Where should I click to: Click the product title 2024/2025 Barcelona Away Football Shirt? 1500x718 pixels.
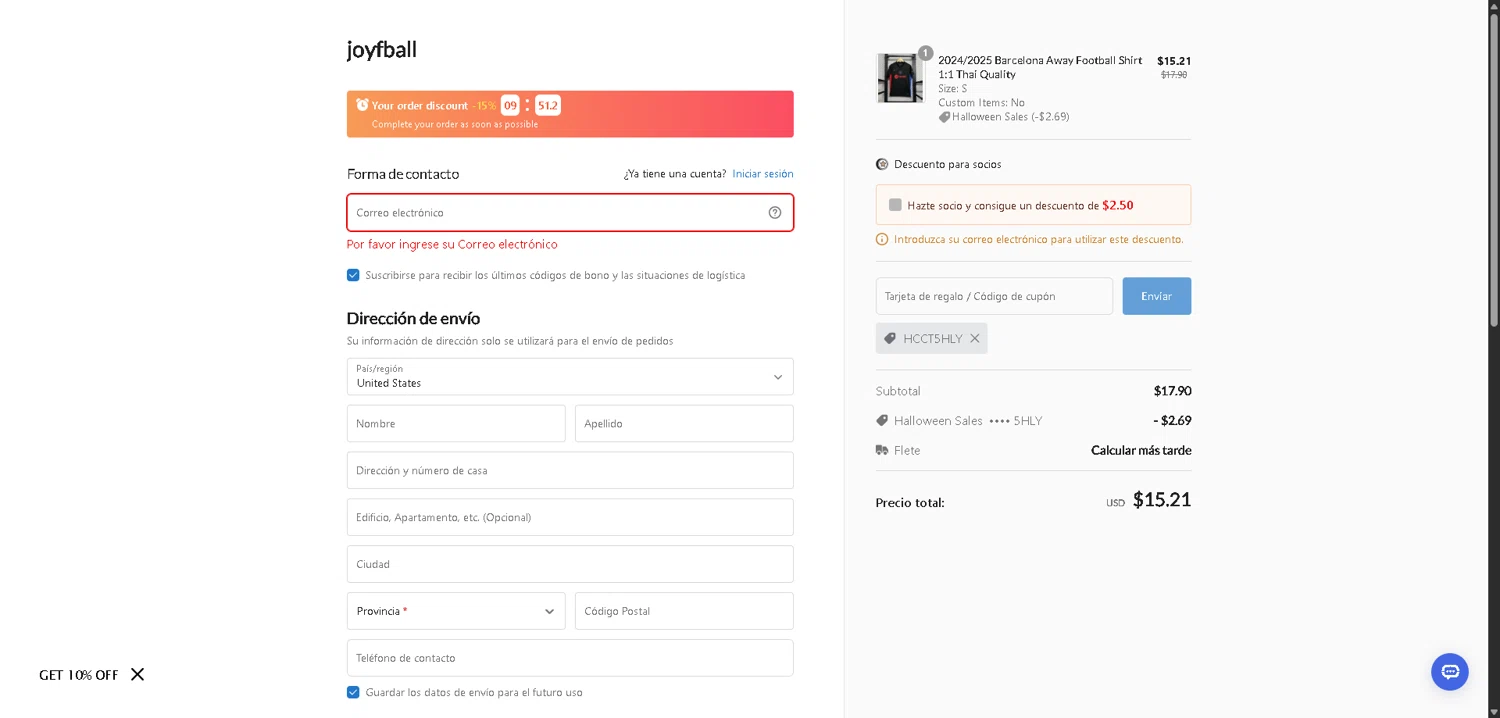[1040, 67]
